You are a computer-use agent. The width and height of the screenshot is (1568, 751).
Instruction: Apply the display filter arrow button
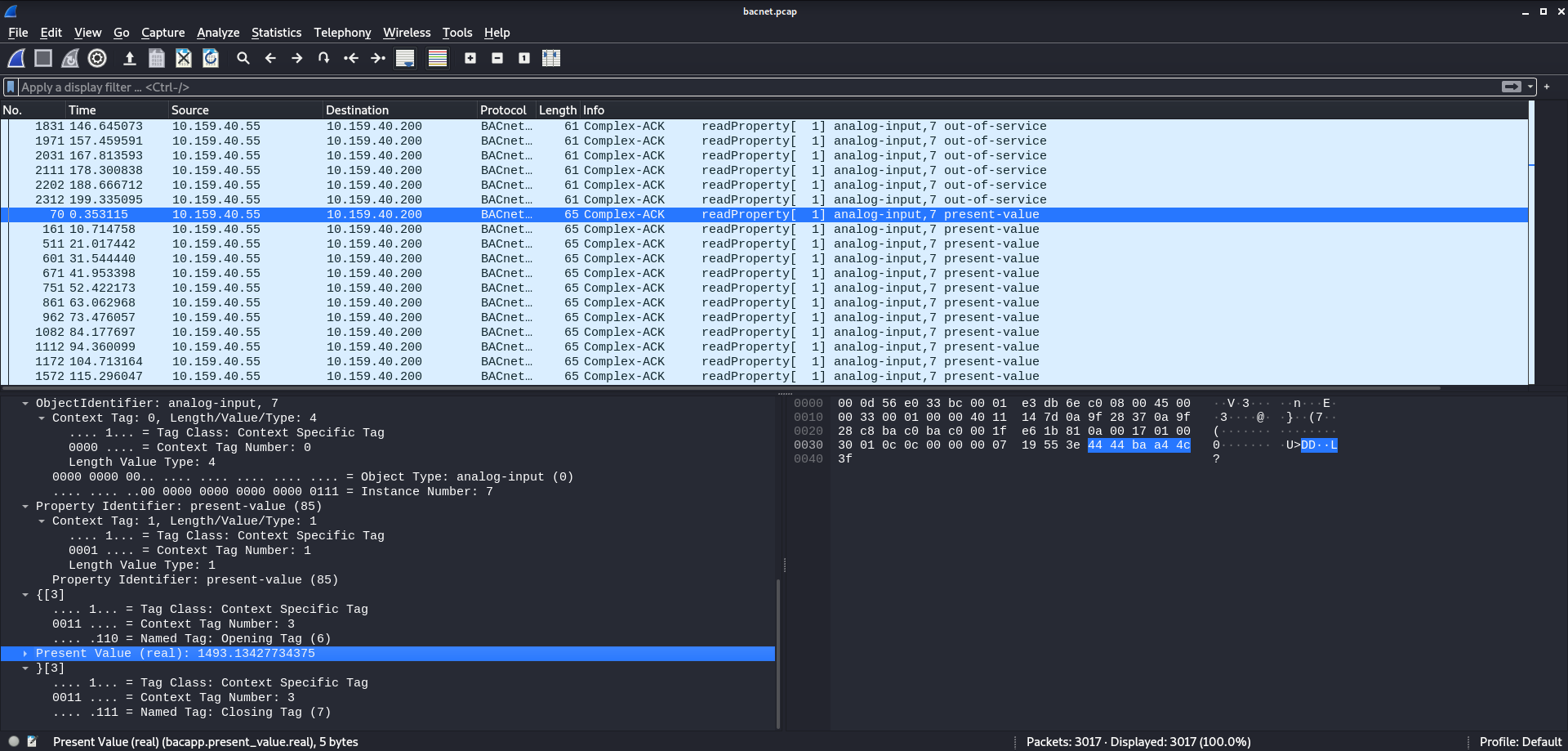[1511, 87]
